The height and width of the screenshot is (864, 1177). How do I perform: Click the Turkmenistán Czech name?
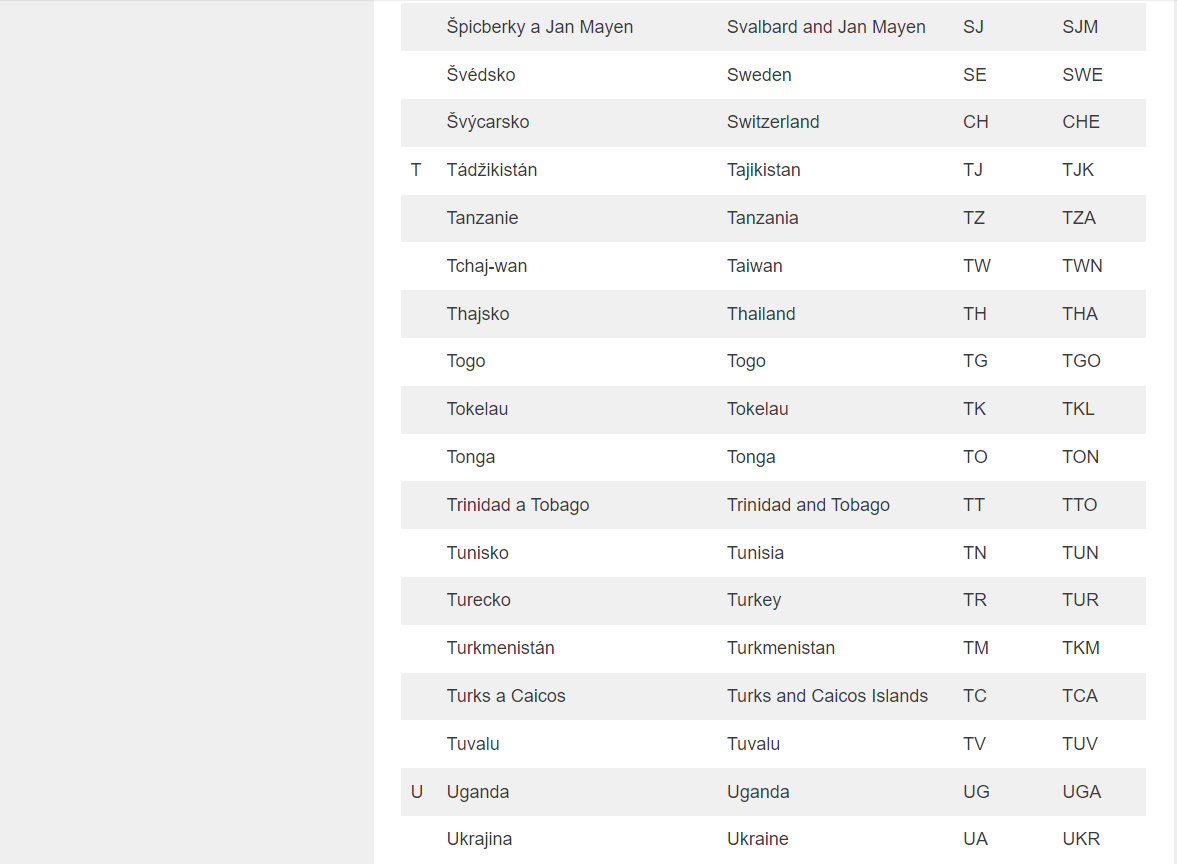click(x=500, y=648)
